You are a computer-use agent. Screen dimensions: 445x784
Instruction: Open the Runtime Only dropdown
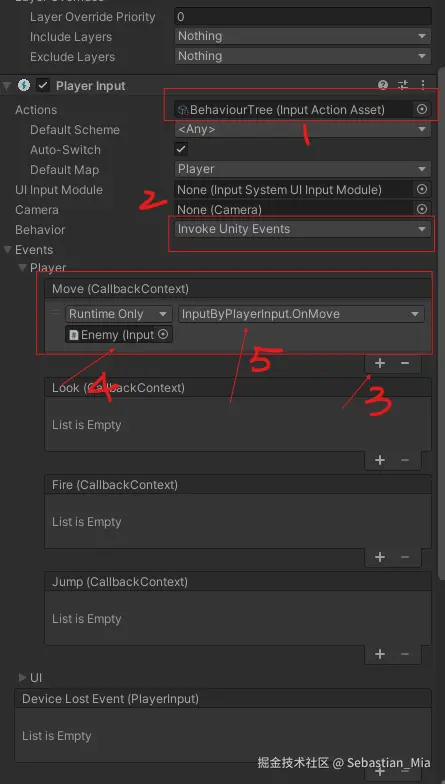point(118,314)
